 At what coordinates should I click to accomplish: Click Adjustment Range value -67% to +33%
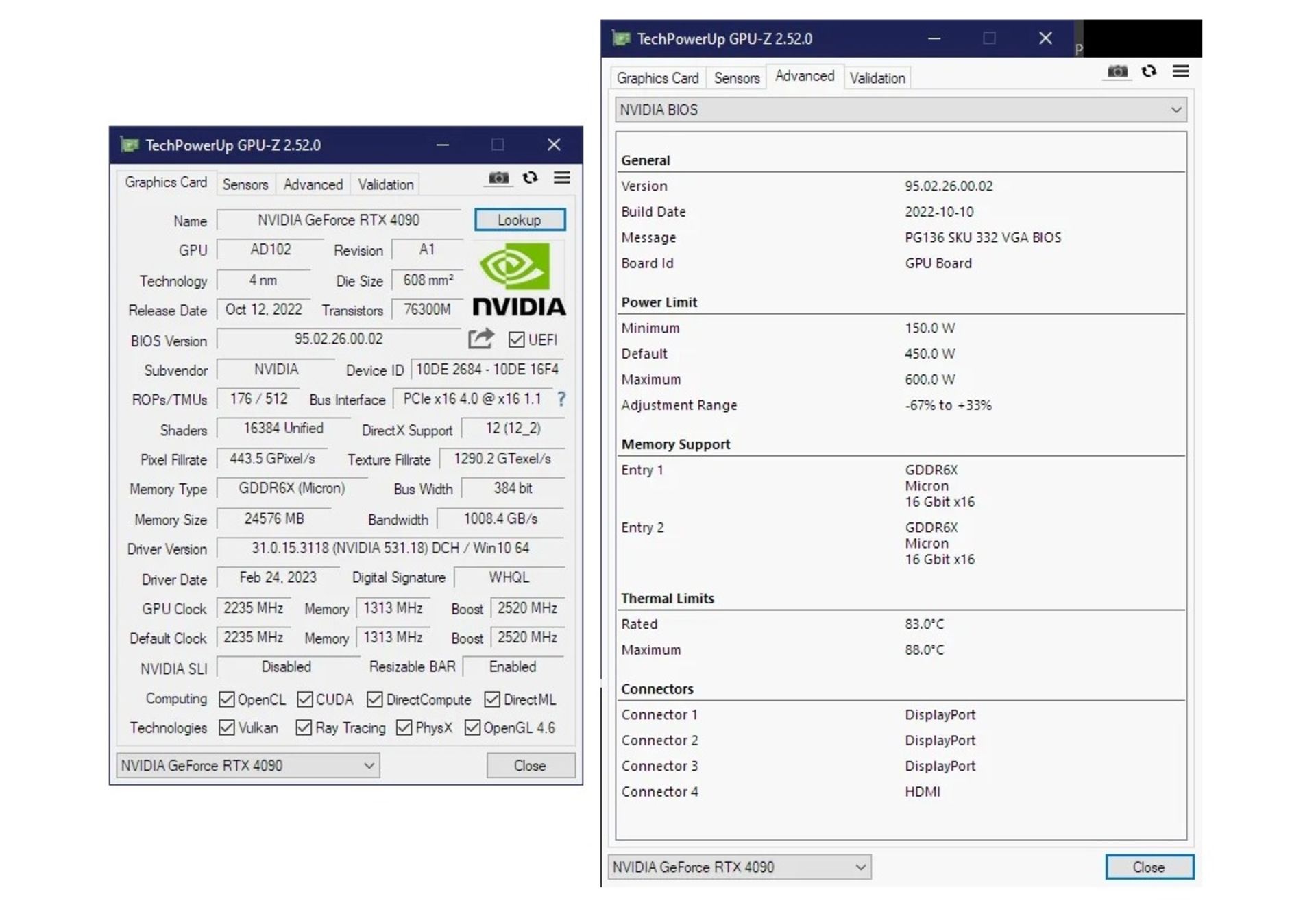coord(949,405)
